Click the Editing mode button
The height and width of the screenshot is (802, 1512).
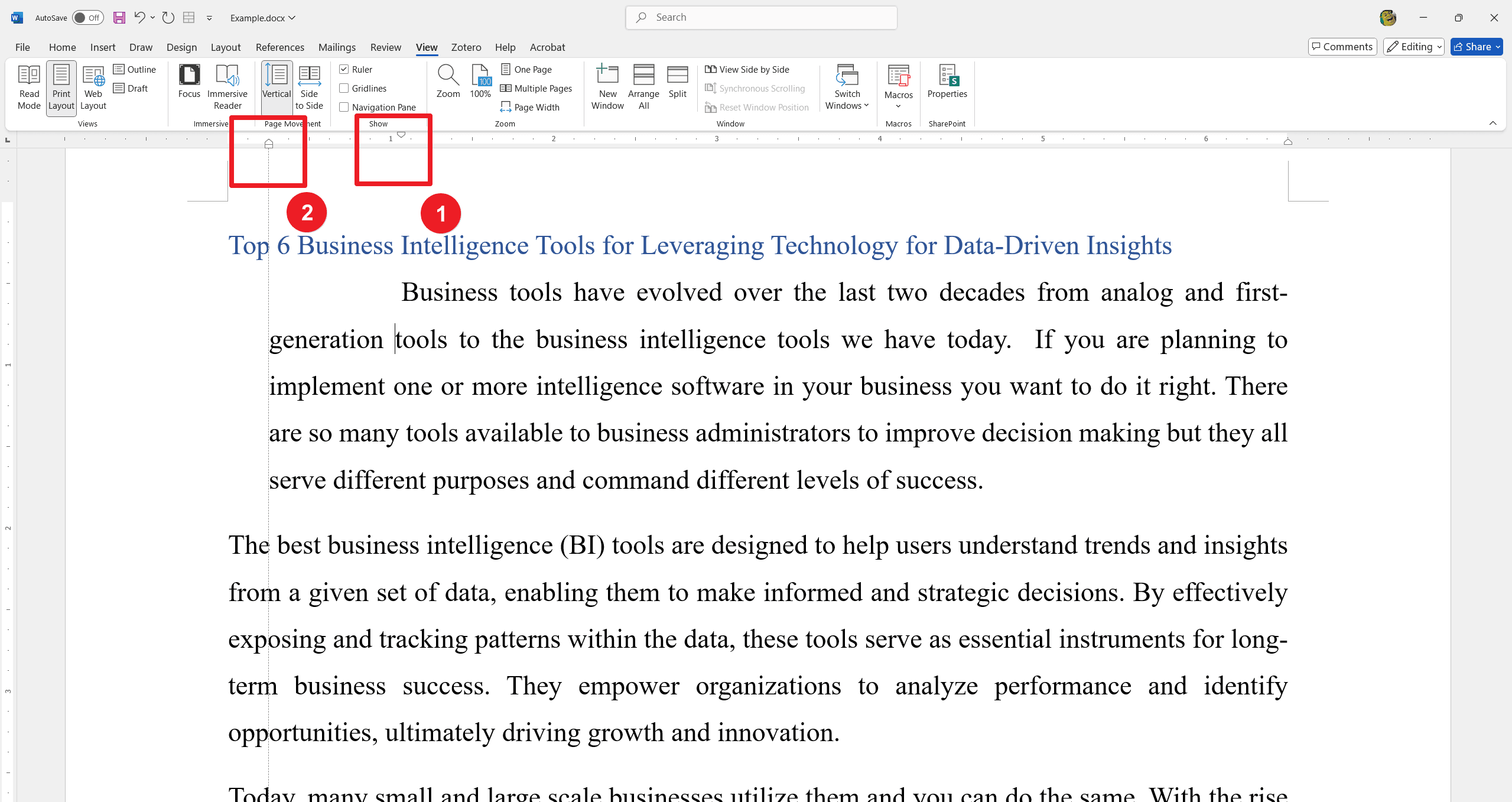pos(1414,46)
